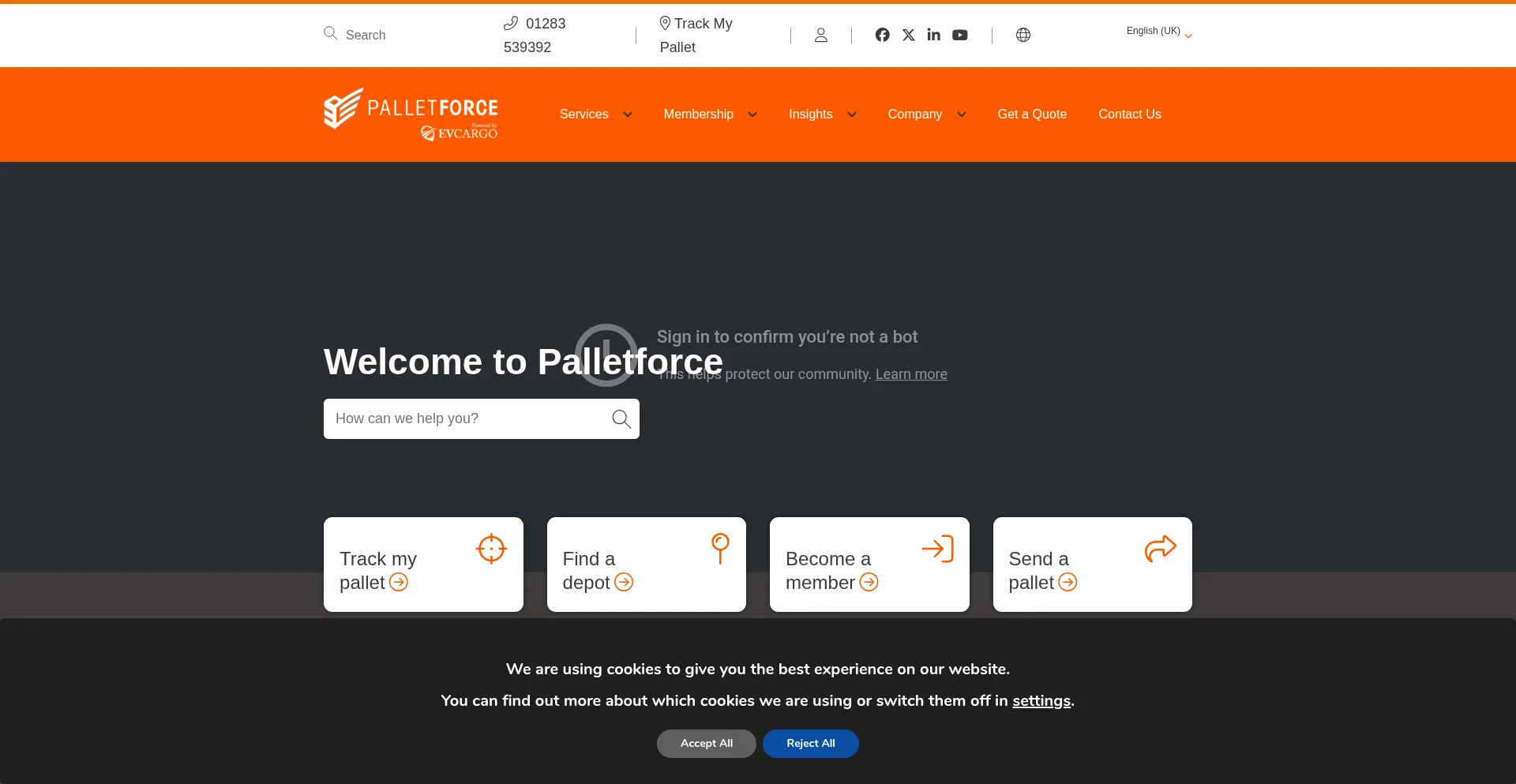Go to the Get a Quote page

point(1031,114)
